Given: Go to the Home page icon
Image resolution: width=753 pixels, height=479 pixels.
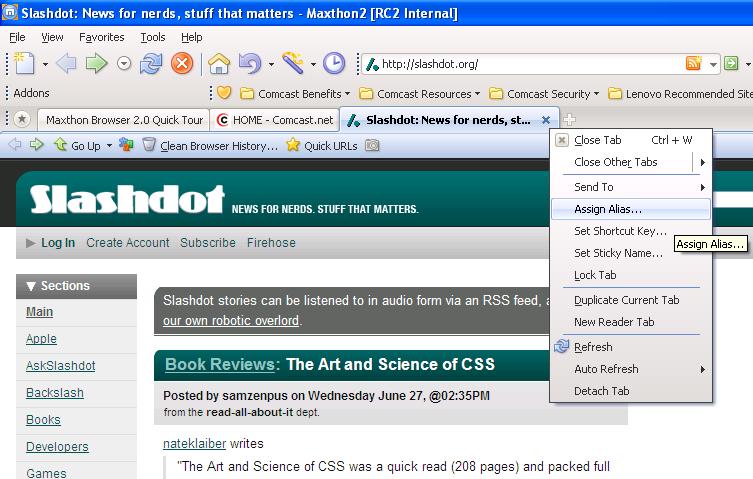Looking at the screenshot, I should 219,63.
